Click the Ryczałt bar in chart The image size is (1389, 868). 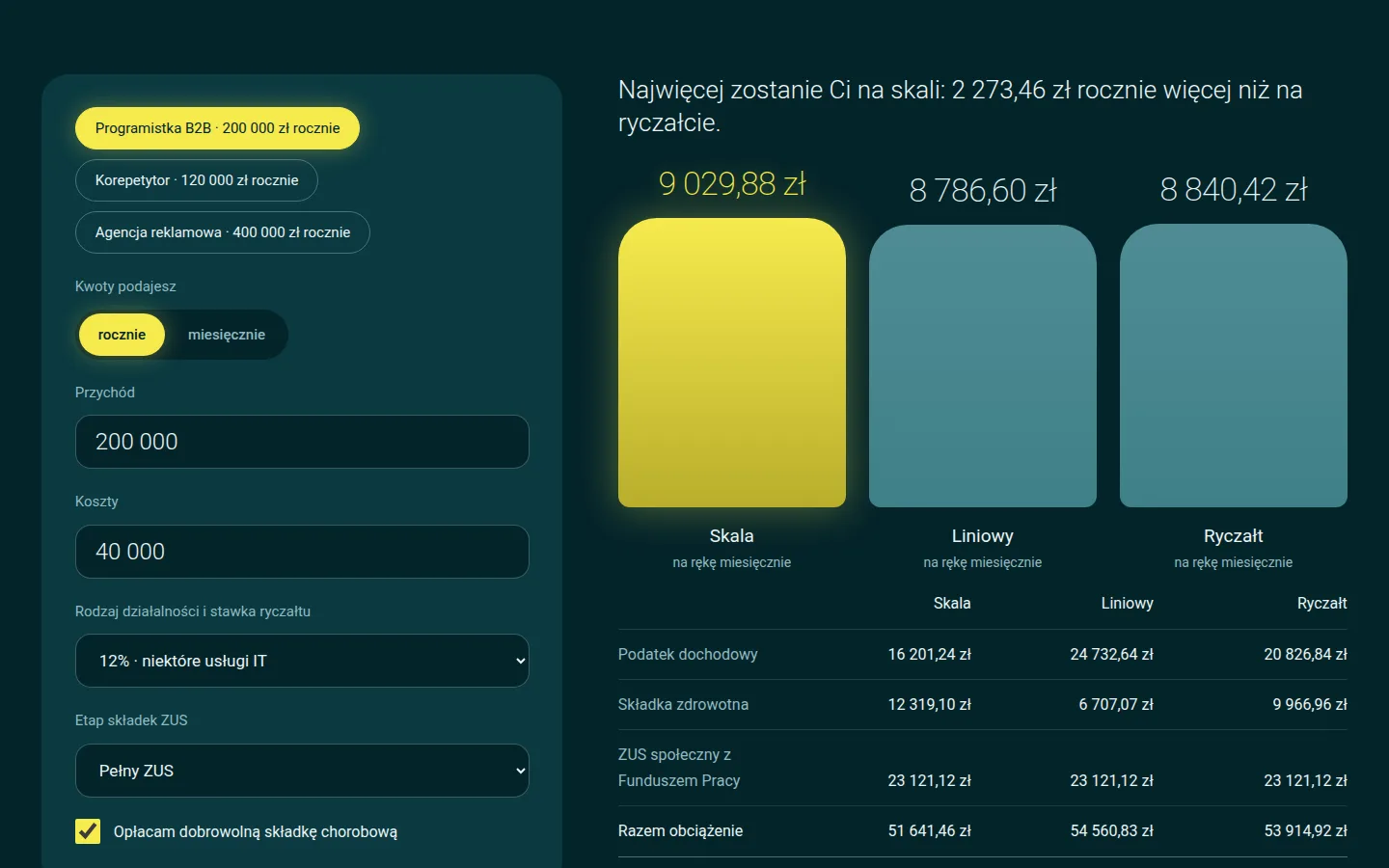click(1234, 366)
